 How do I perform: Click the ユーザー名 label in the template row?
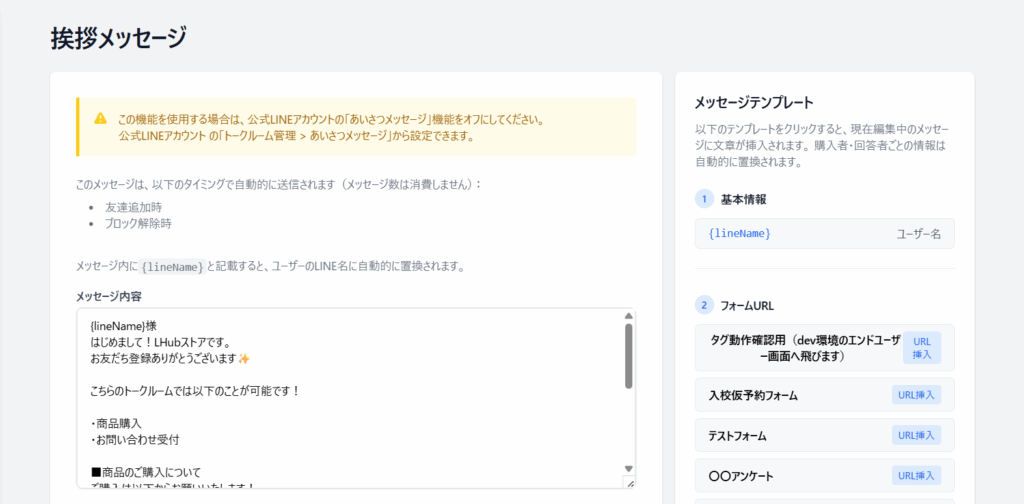(918, 234)
